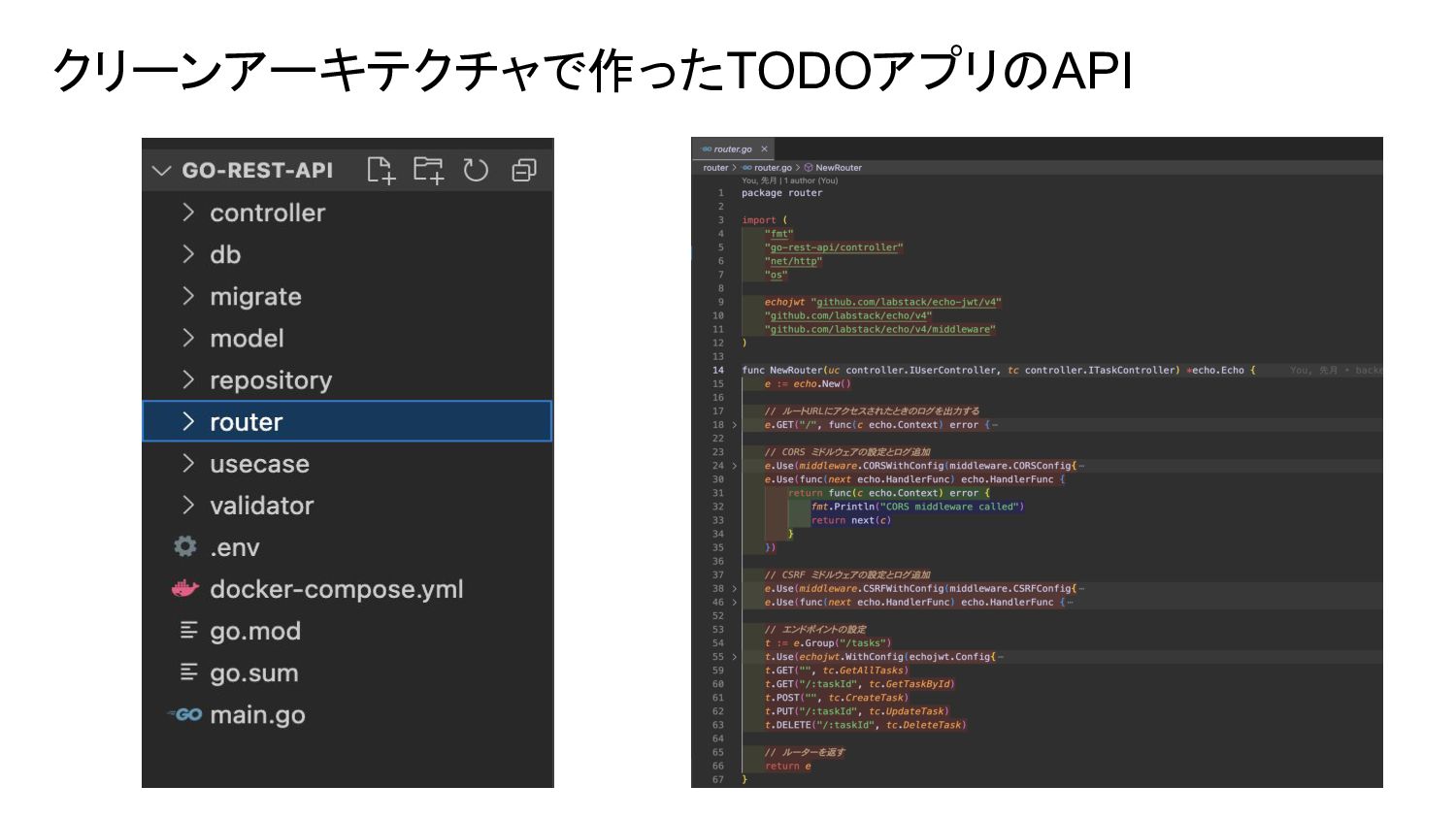Select the validator folder label
The height and width of the screenshot is (819, 1456).
(x=262, y=506)
